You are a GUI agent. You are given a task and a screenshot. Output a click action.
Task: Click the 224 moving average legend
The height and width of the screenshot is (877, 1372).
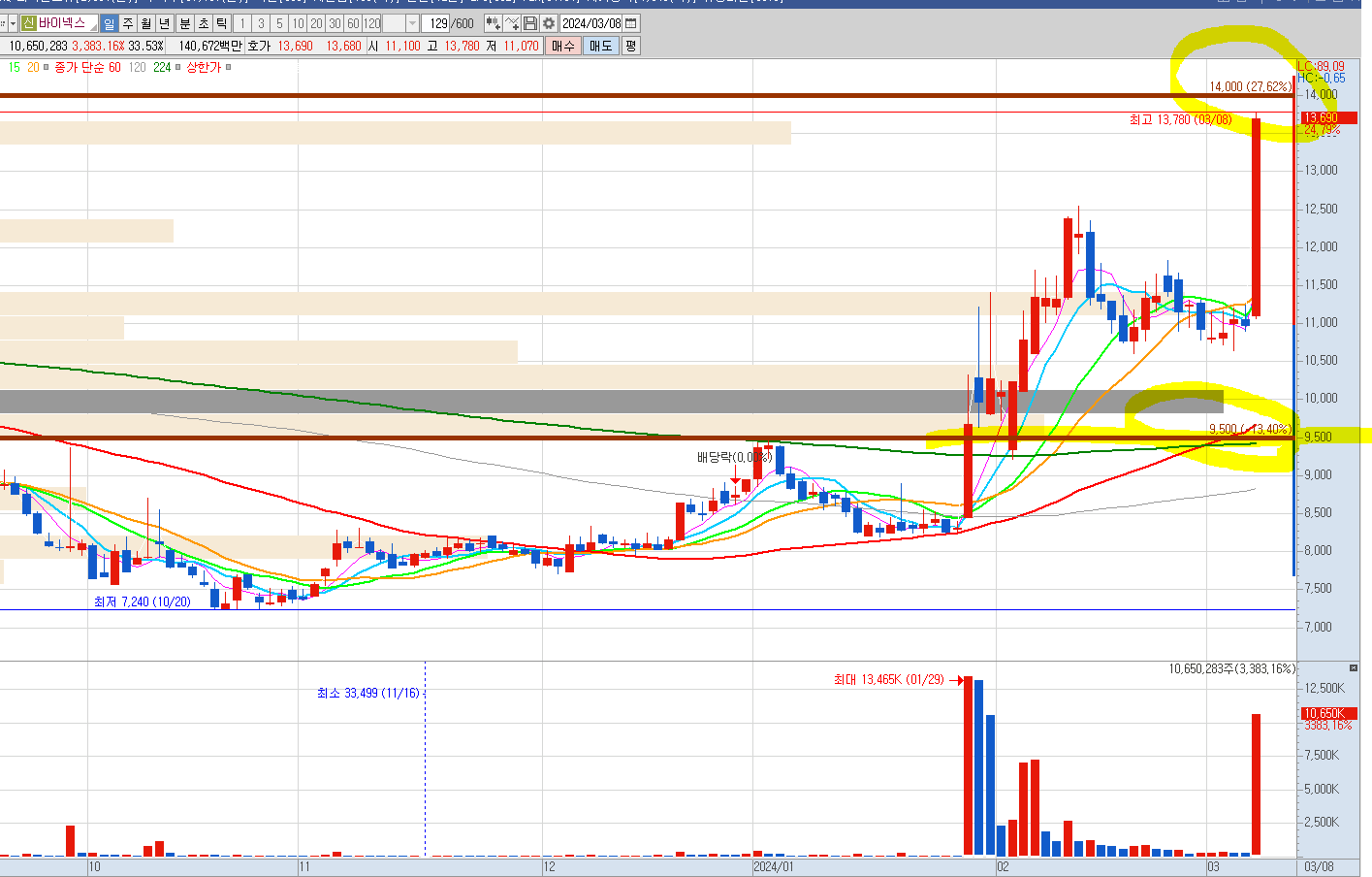(162, 67)
